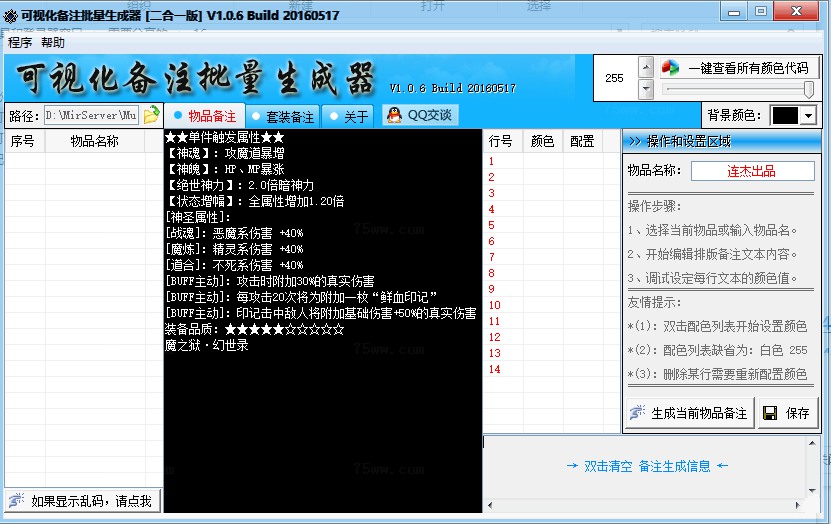The image size is (831, 524).
Task: Open the 帮助 menu
Action: point(53,43)
